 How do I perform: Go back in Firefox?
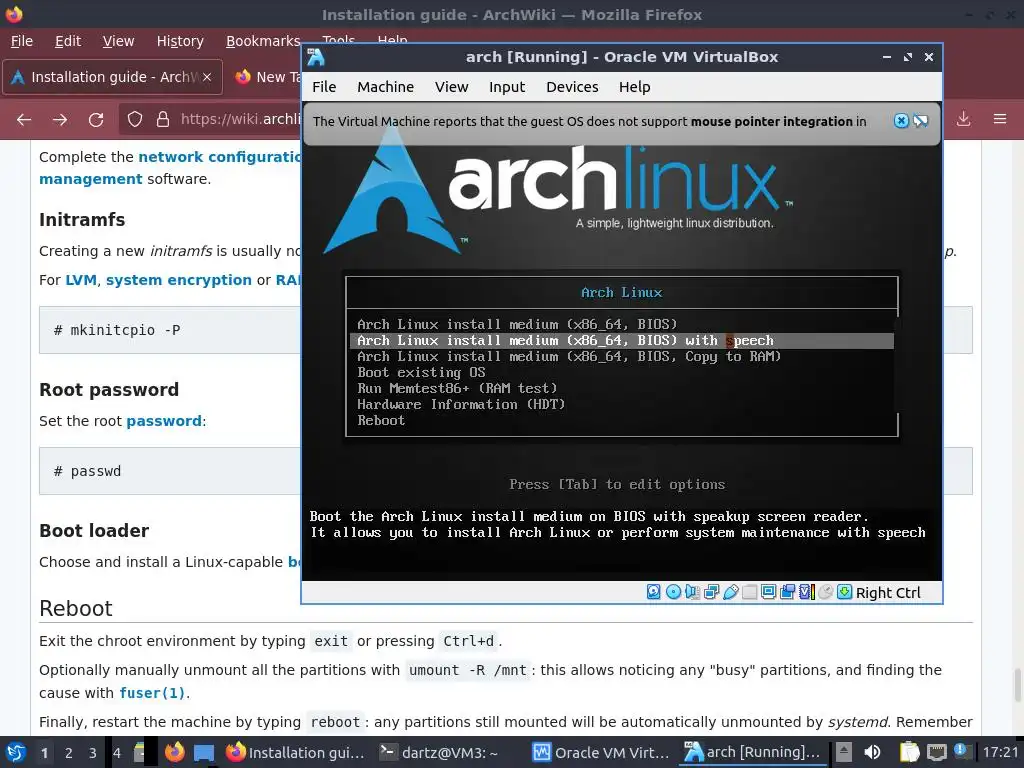[24, 120]
